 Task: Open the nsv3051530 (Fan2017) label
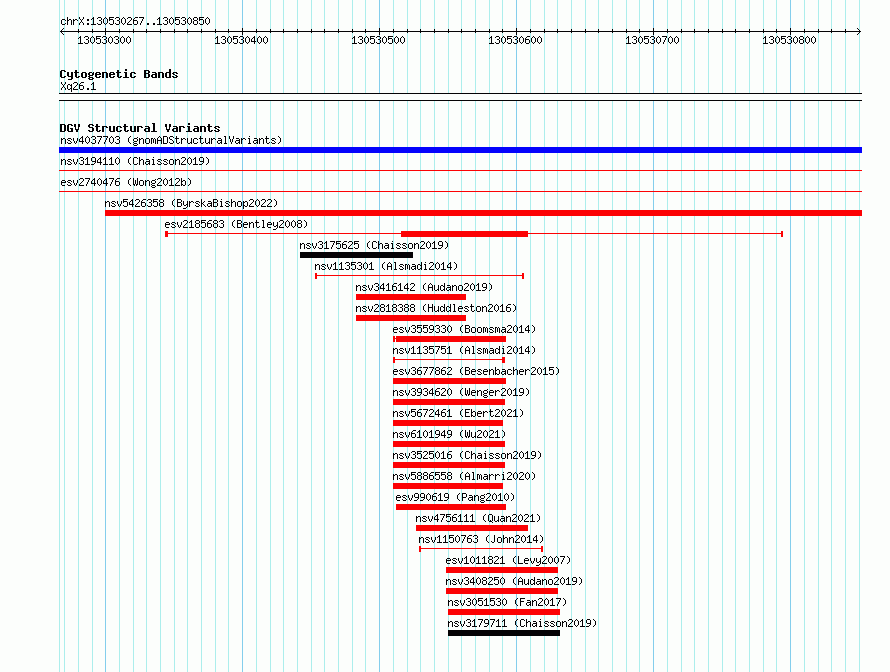pos(507,602)
